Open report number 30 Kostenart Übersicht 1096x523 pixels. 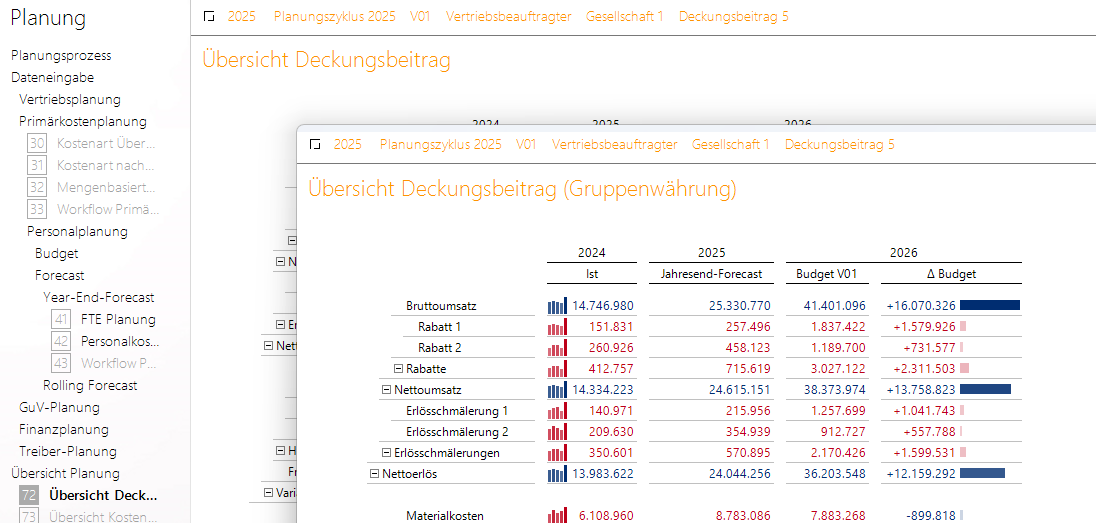tap(106, 143)
